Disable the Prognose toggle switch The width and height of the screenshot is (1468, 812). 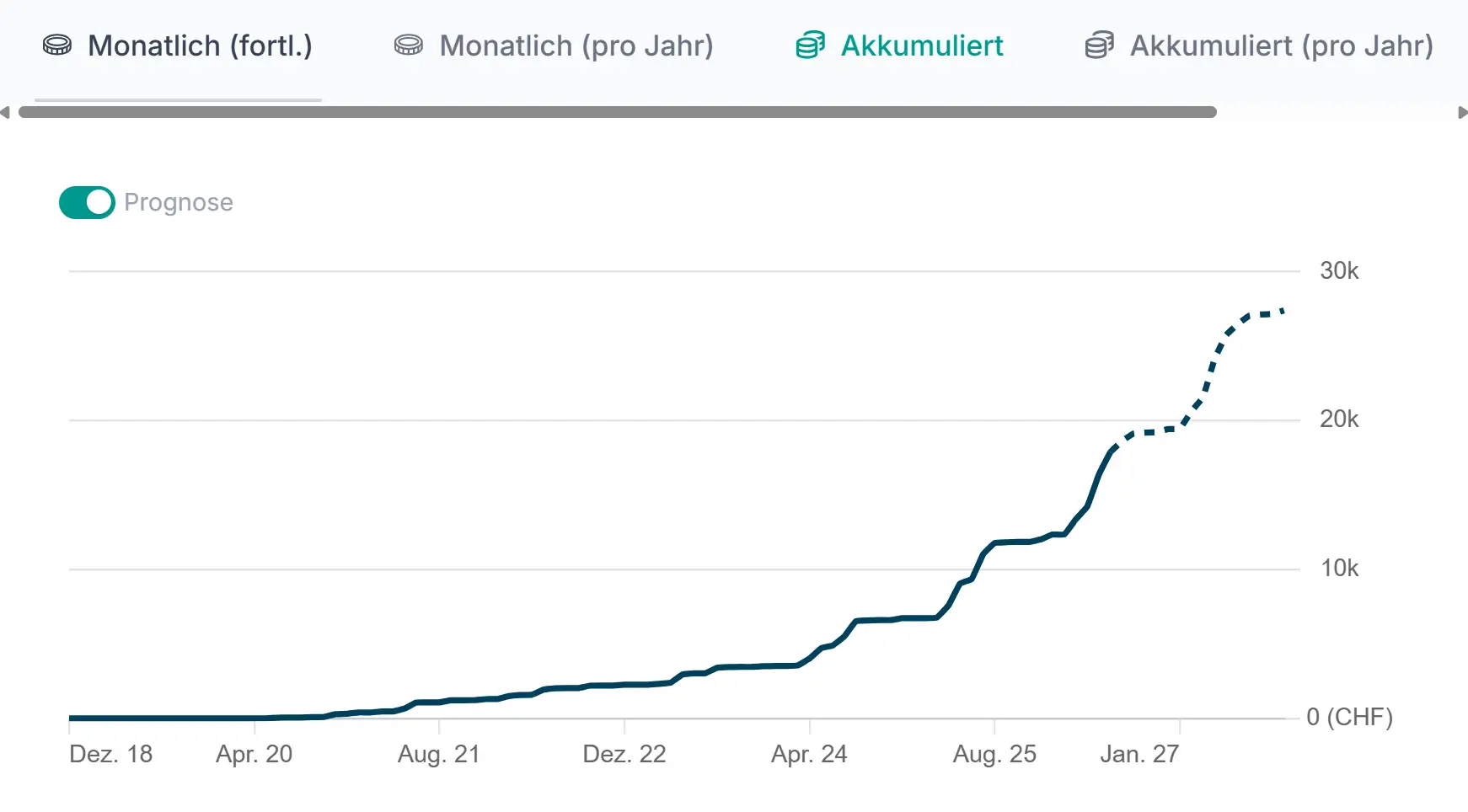click(87, 202)
